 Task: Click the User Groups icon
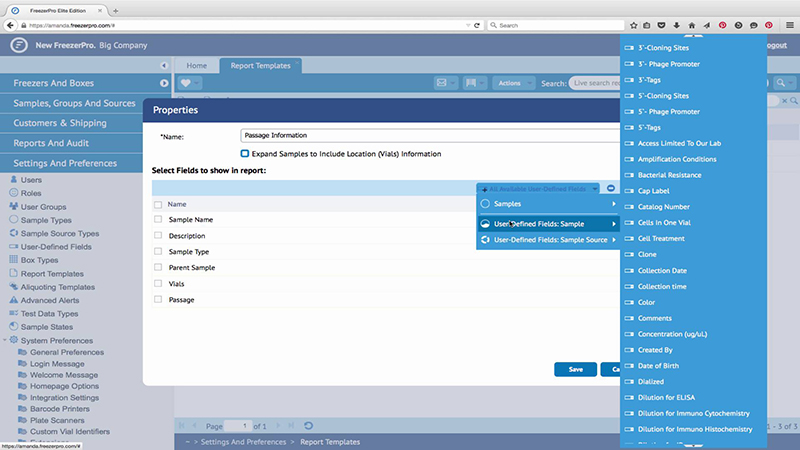[14, 206]
